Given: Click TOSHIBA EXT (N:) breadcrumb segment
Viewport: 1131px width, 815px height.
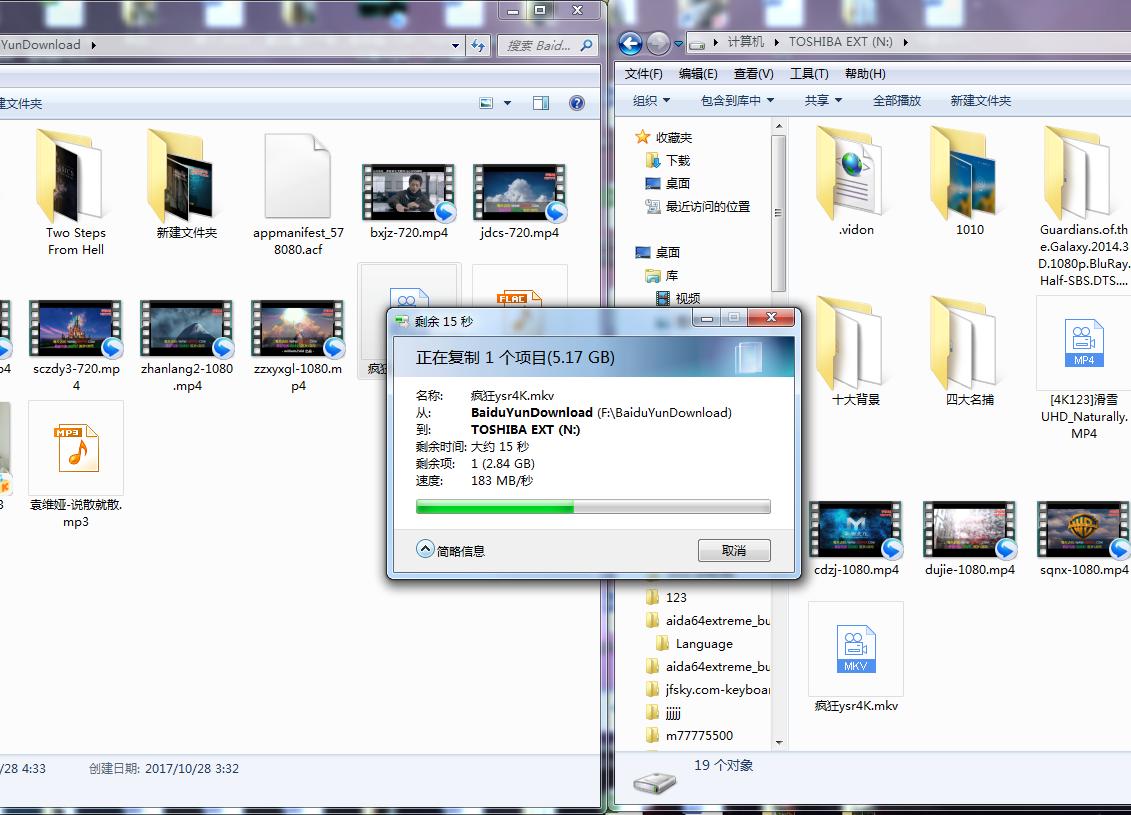Looking at the screenshot, I should (x=840, y=42).
